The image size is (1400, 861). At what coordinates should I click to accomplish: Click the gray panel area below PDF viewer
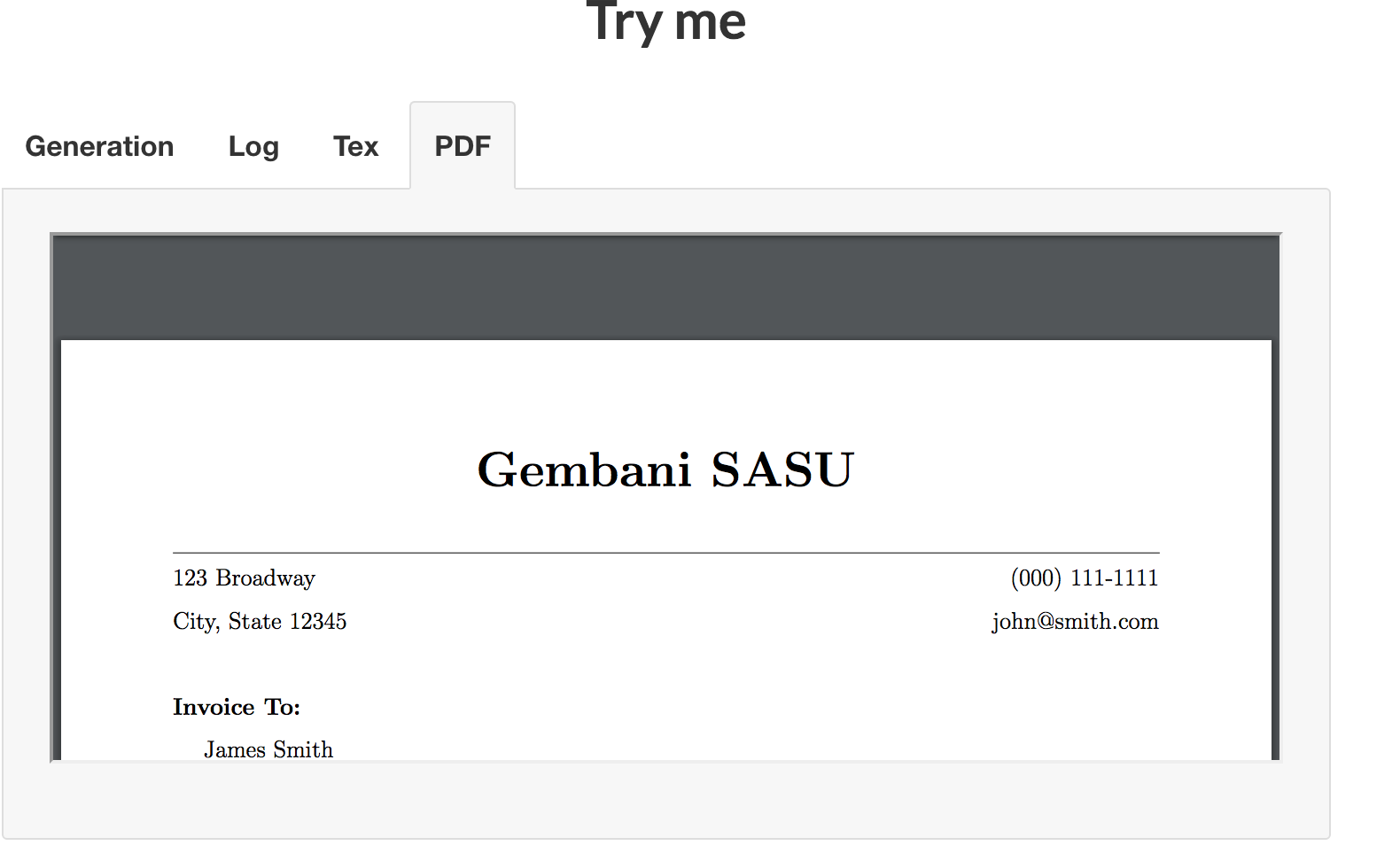click(666, 799)
